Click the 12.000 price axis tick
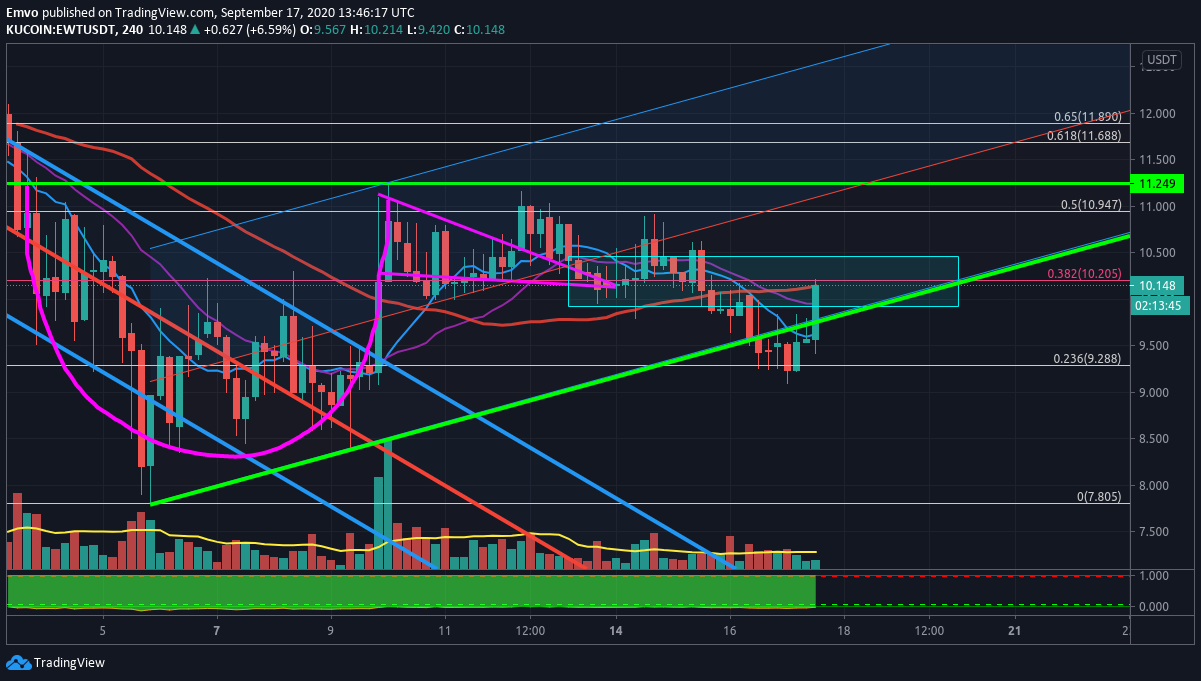The height and width of the screenshot is (681, 1201). [1156, 113]
